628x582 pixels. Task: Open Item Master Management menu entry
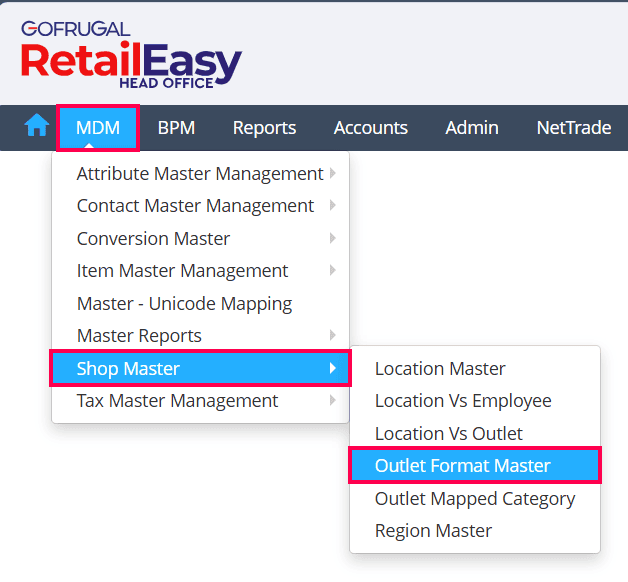click(200, 271)
